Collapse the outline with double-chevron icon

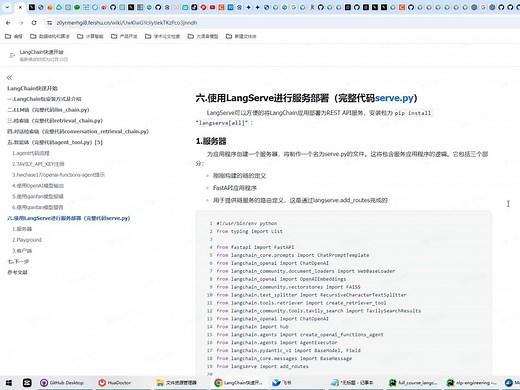(9, 77)
